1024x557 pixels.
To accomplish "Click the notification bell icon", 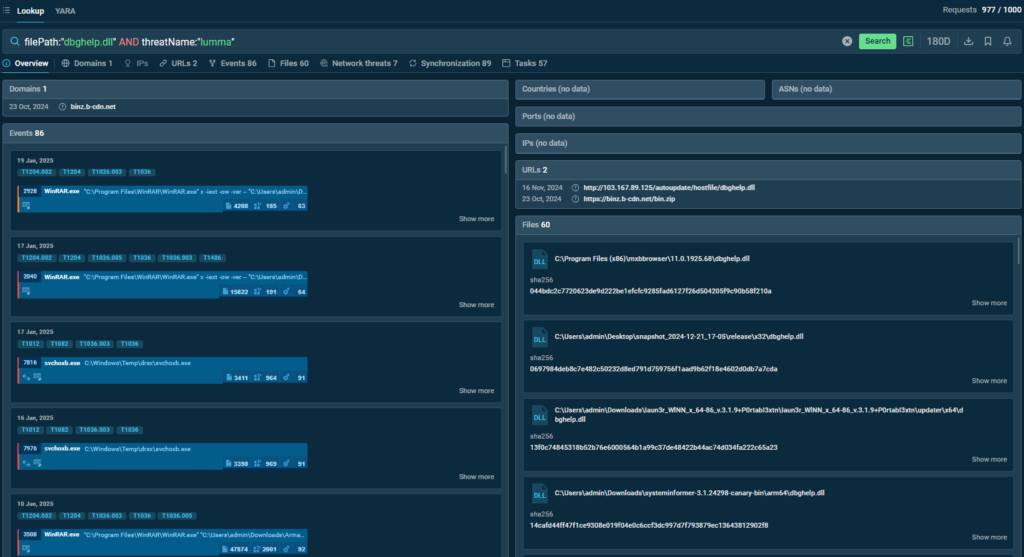I will 1007,41.
